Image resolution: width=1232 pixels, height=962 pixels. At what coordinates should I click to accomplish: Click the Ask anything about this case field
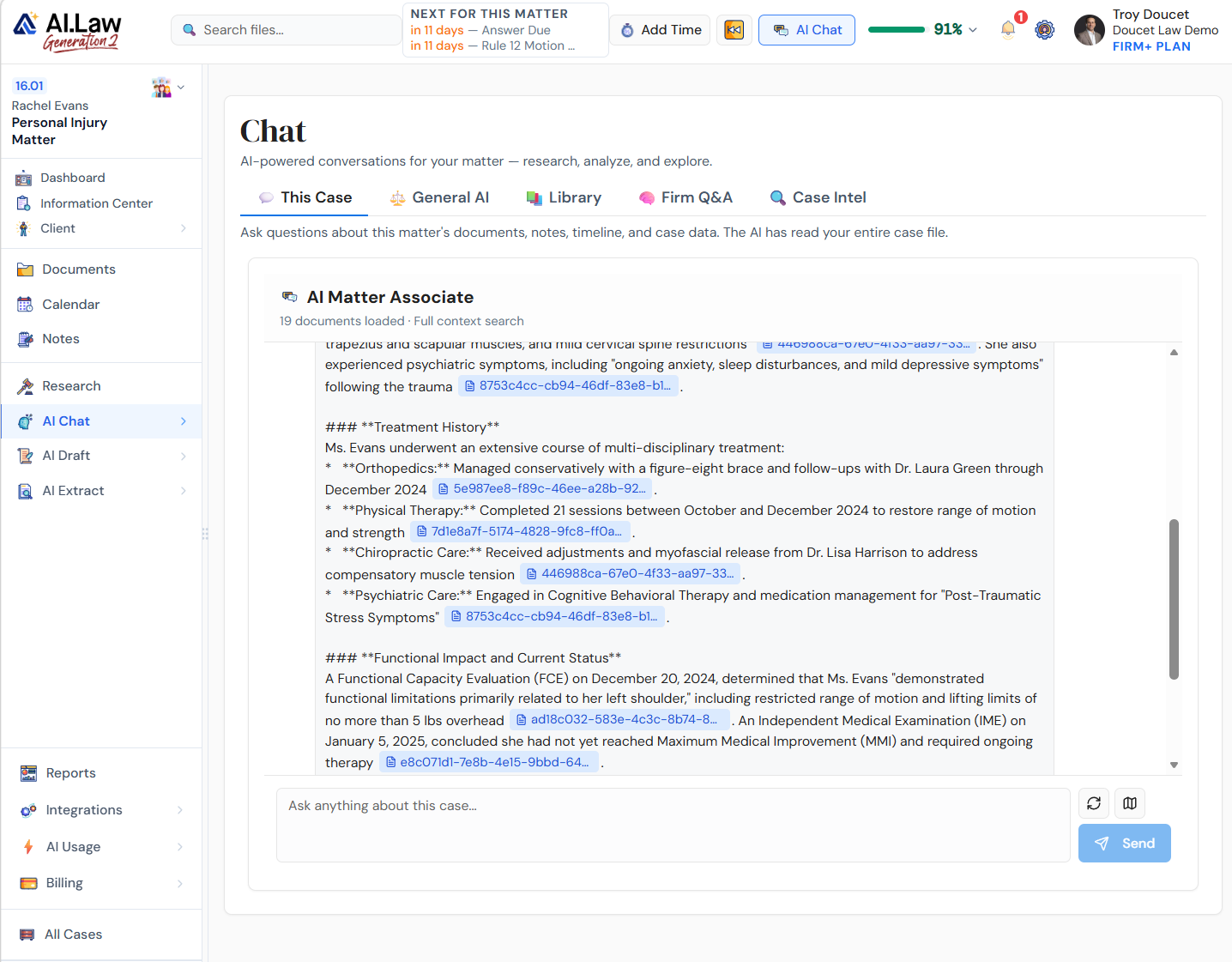673,824
